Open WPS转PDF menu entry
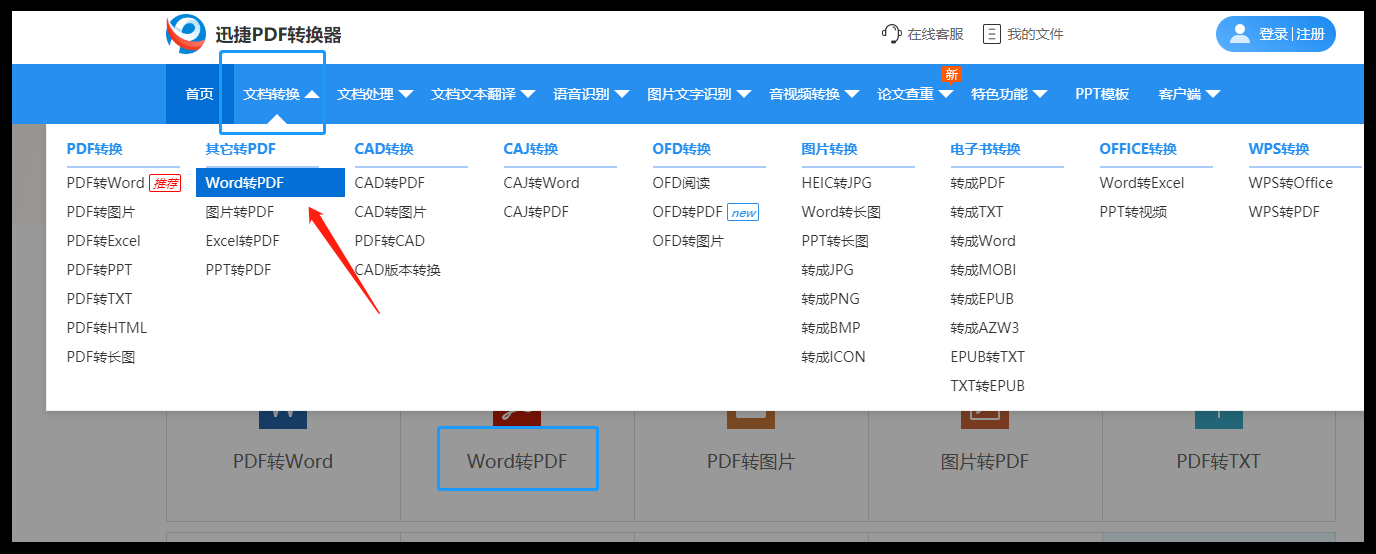Viewport: 1376px width, 554px height. click(x=1284, y=212)
